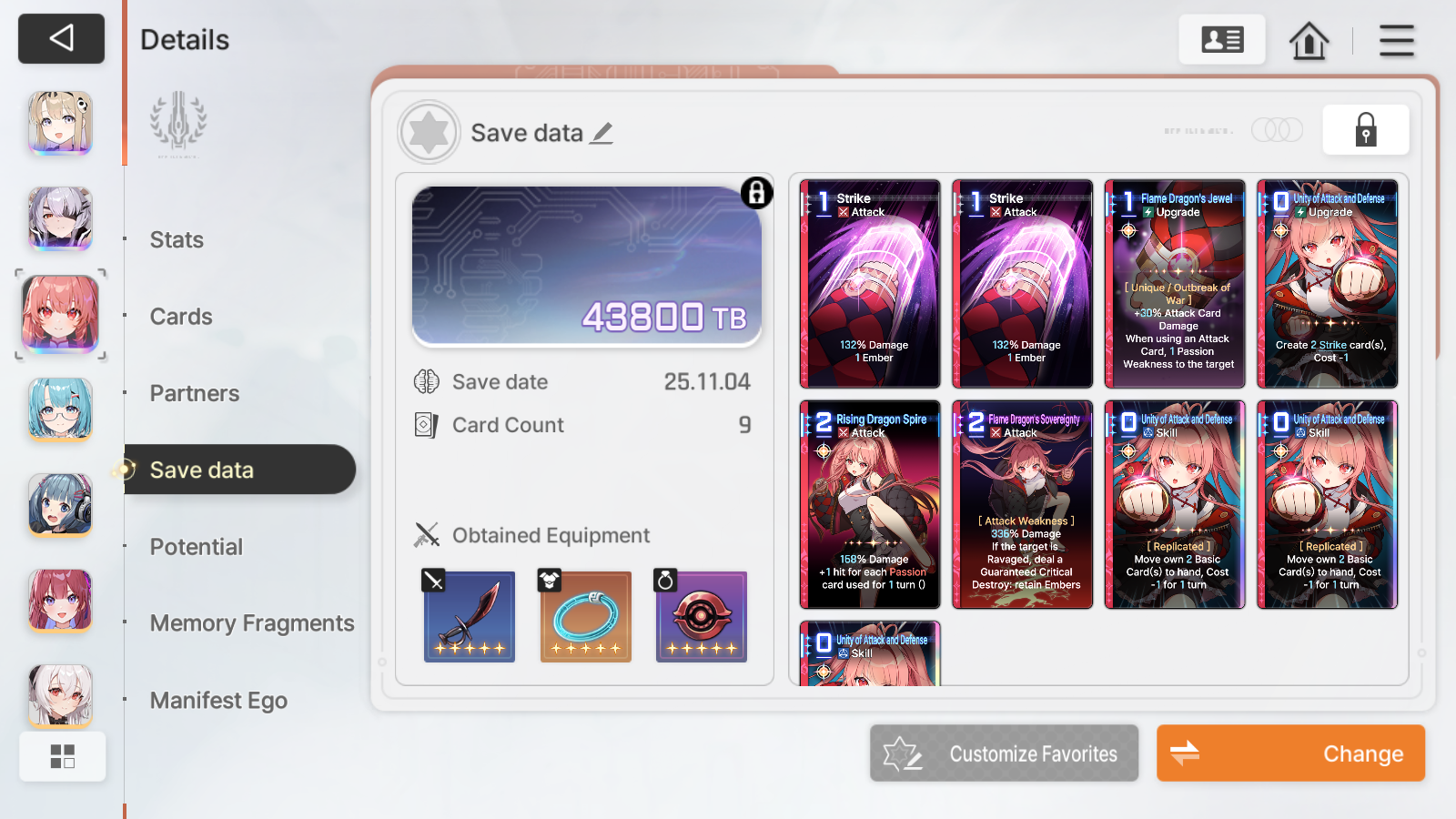Select the sword weapon equipment
The width and height of the screenshot is (1456, 819).
[x=469, y=616]
